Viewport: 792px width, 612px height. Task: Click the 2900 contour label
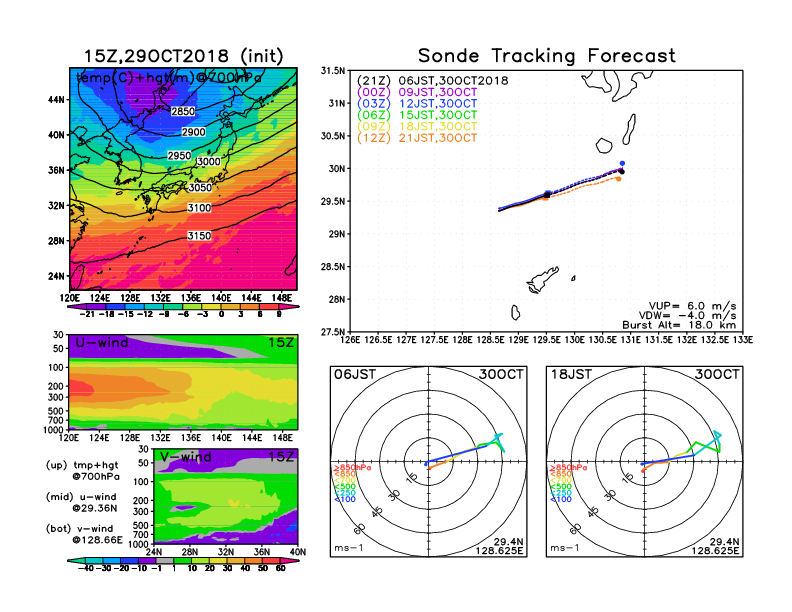(x=193, y=132)
